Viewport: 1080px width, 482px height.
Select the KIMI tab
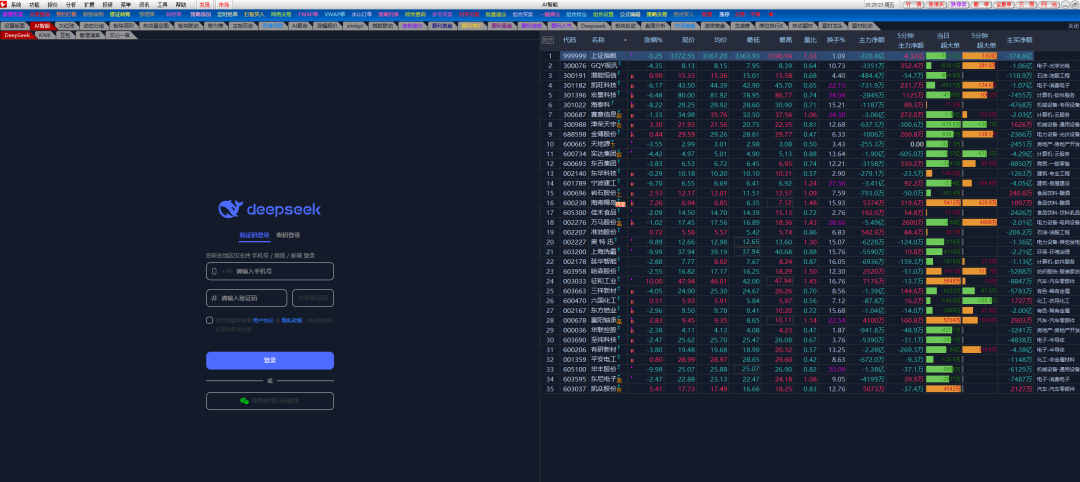pos(44,35)
